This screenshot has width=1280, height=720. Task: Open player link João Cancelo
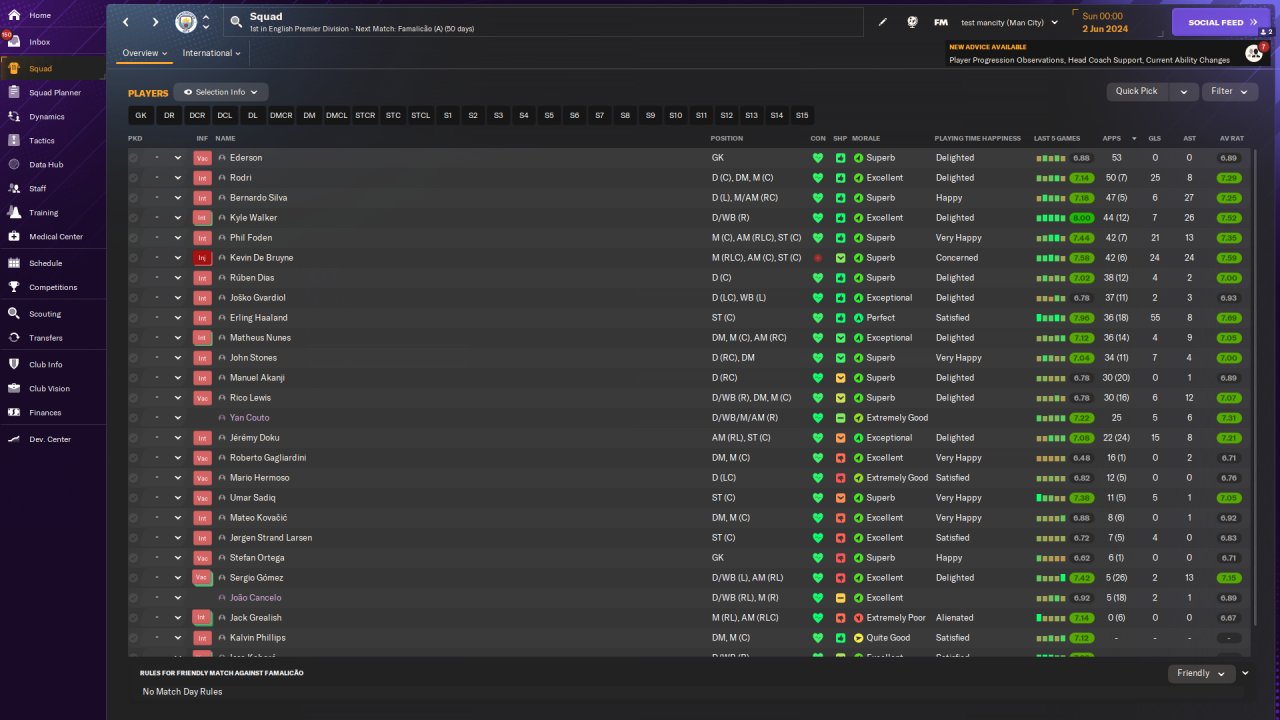[255, 598]
